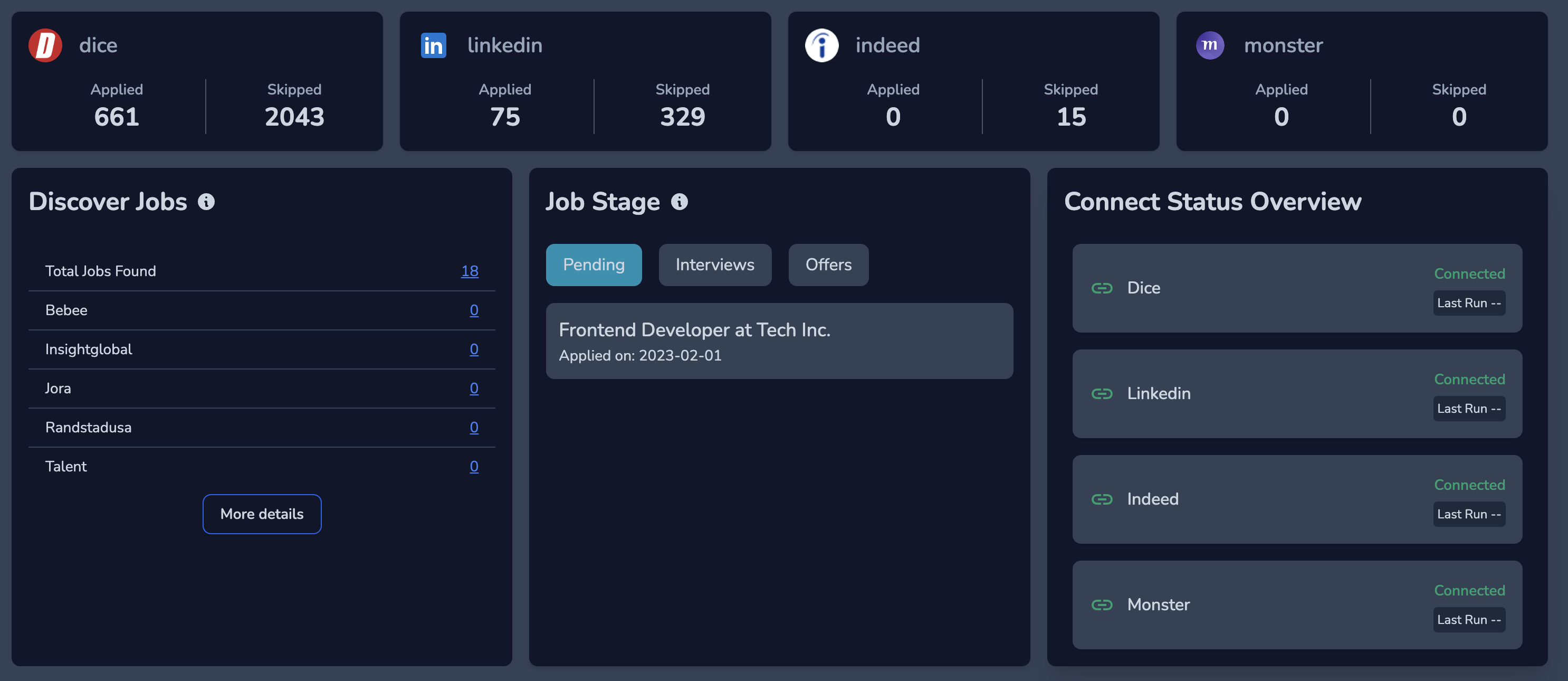1568x681 pixels.
Task: Open the Discover Jobs info icon
Action: (x=206, y=202)
